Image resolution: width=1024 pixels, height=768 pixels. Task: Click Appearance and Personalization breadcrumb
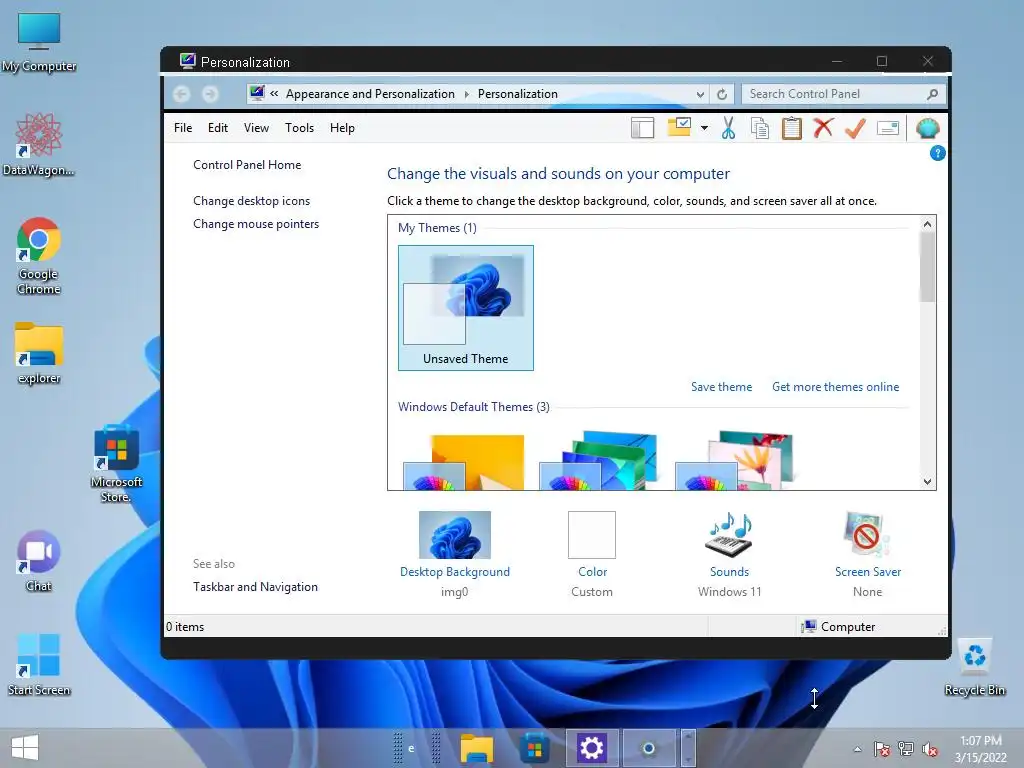370,94
